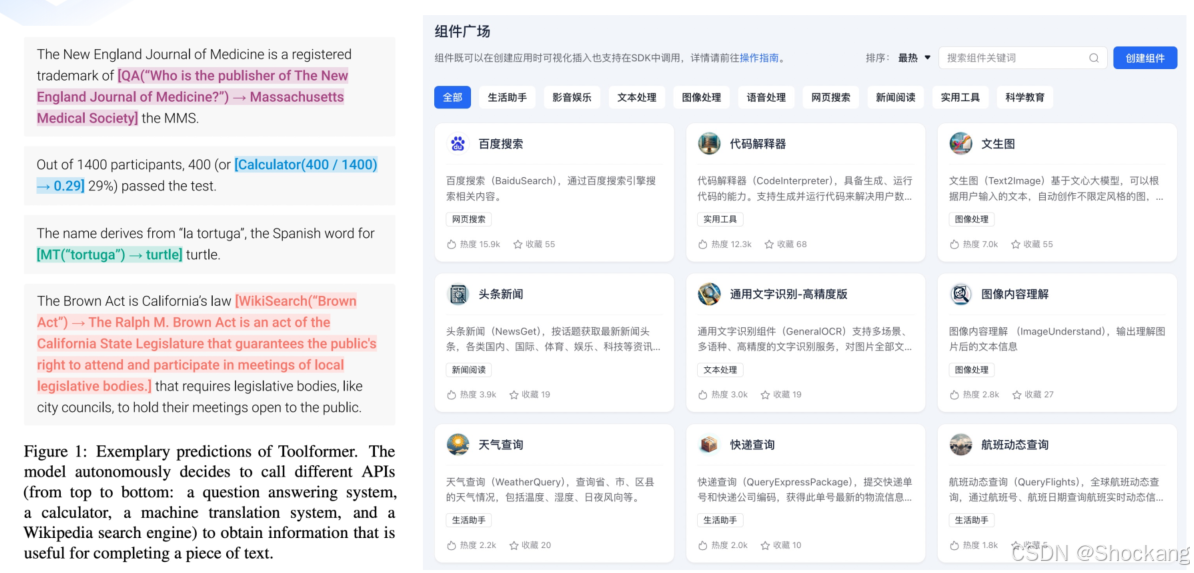This screenshot has height=573, width=1194.
Task: Favorite 头条新闻 with 收藏 19 star
Action: [x=514, y=395]
